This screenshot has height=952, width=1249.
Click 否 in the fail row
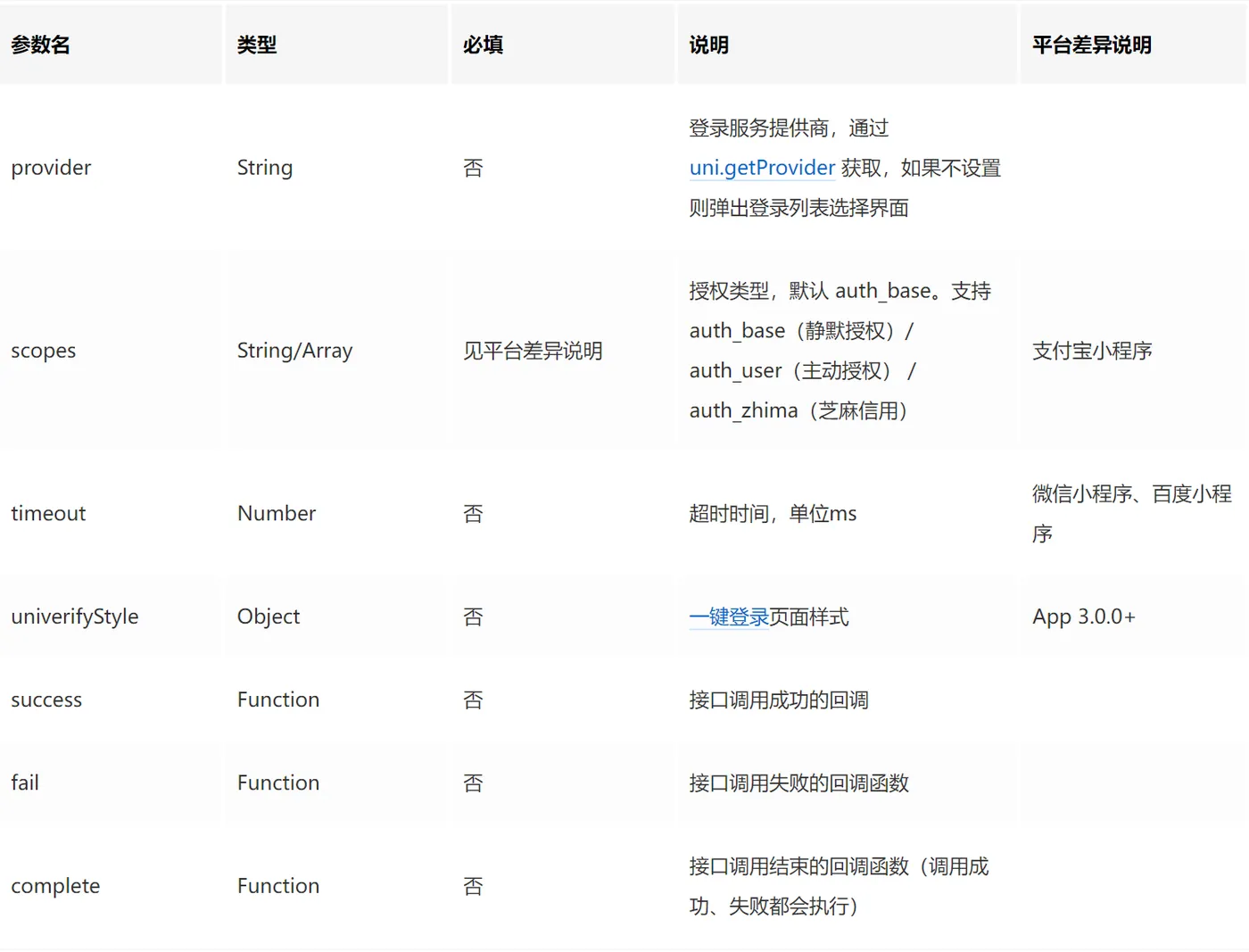[473, 782]
